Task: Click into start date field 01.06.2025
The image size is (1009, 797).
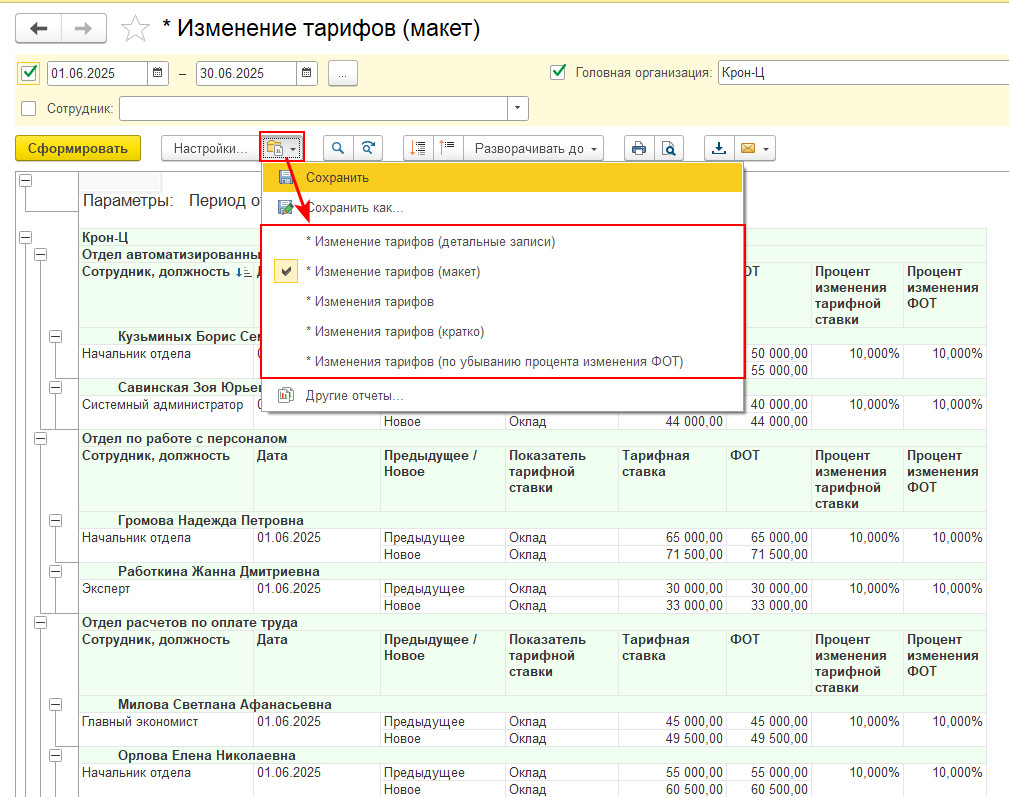Action: (98, 73)
